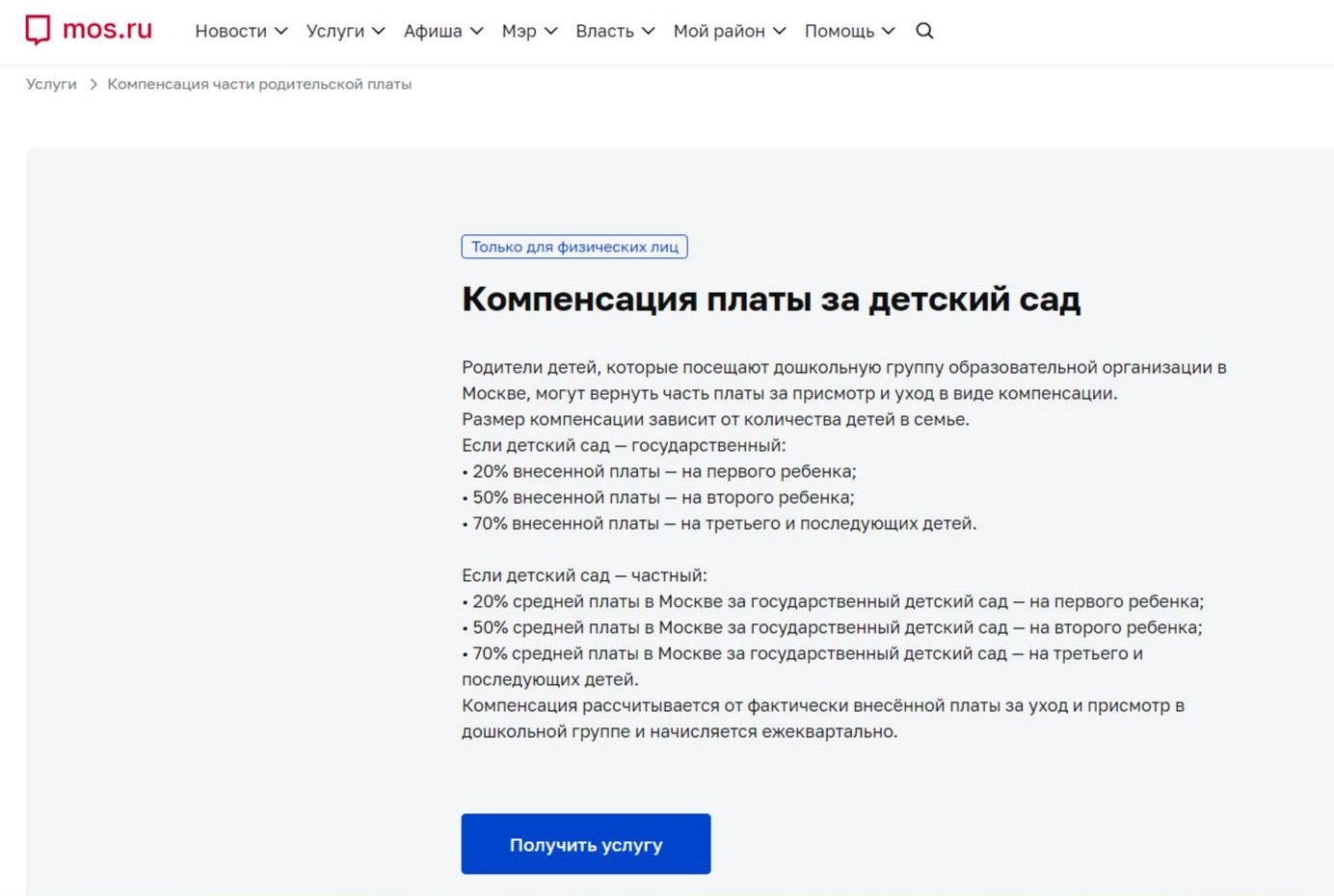Expand chevron next to Мэр

pos(550,31)
